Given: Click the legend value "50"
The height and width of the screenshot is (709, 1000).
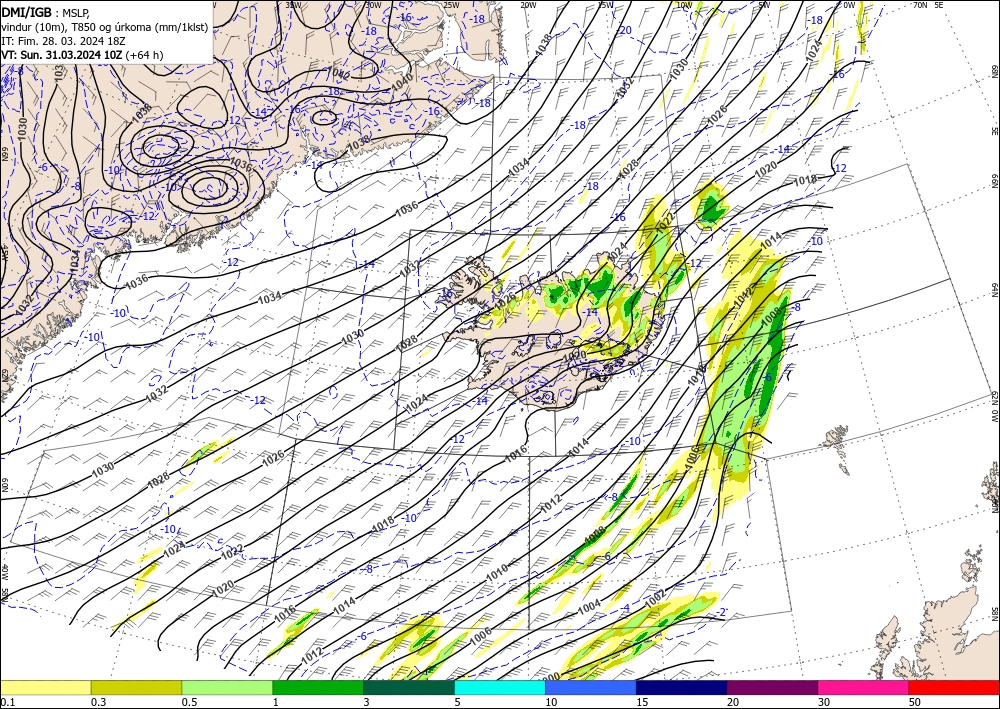Looking at the screenshot, I should click(x=915, y=702).
